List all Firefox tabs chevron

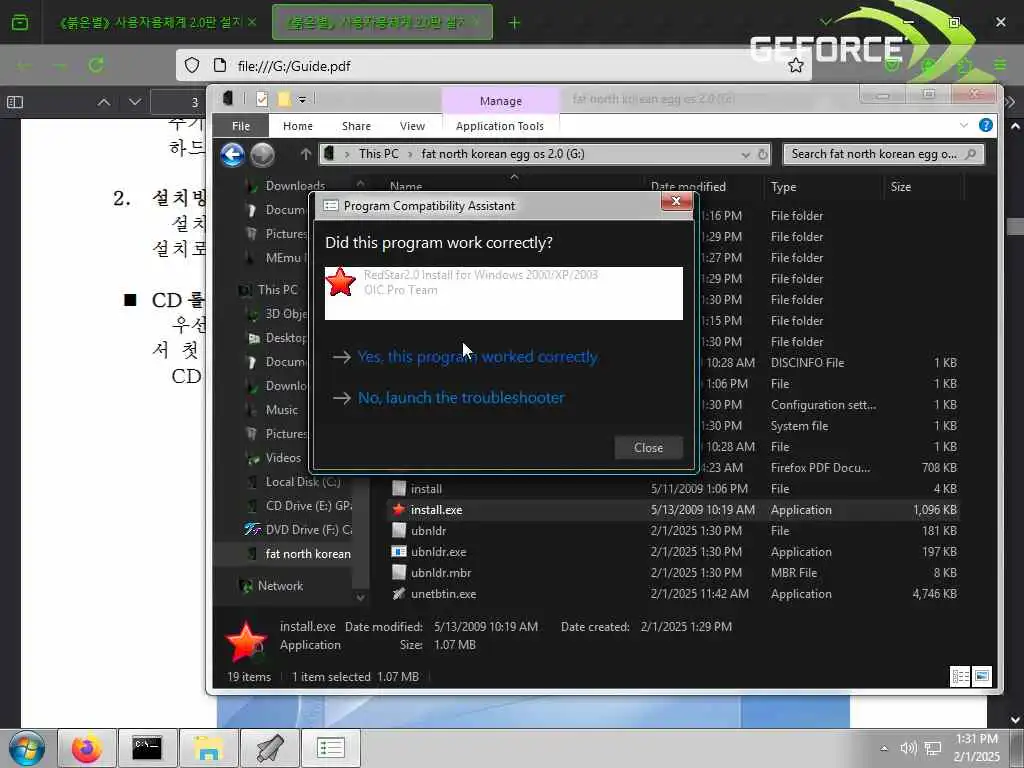tap(825, 23)
